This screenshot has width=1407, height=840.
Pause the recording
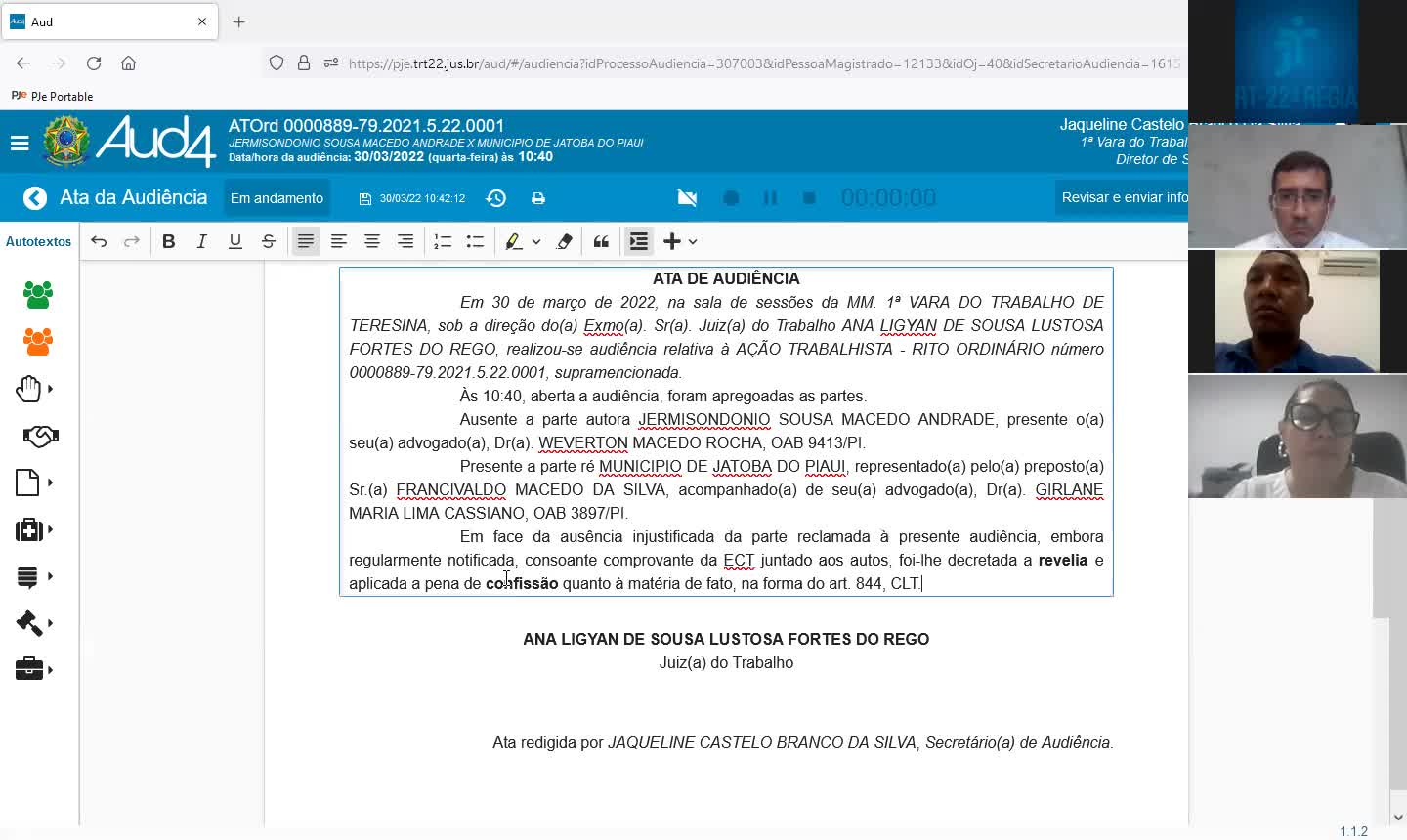[x=770, y=198]
